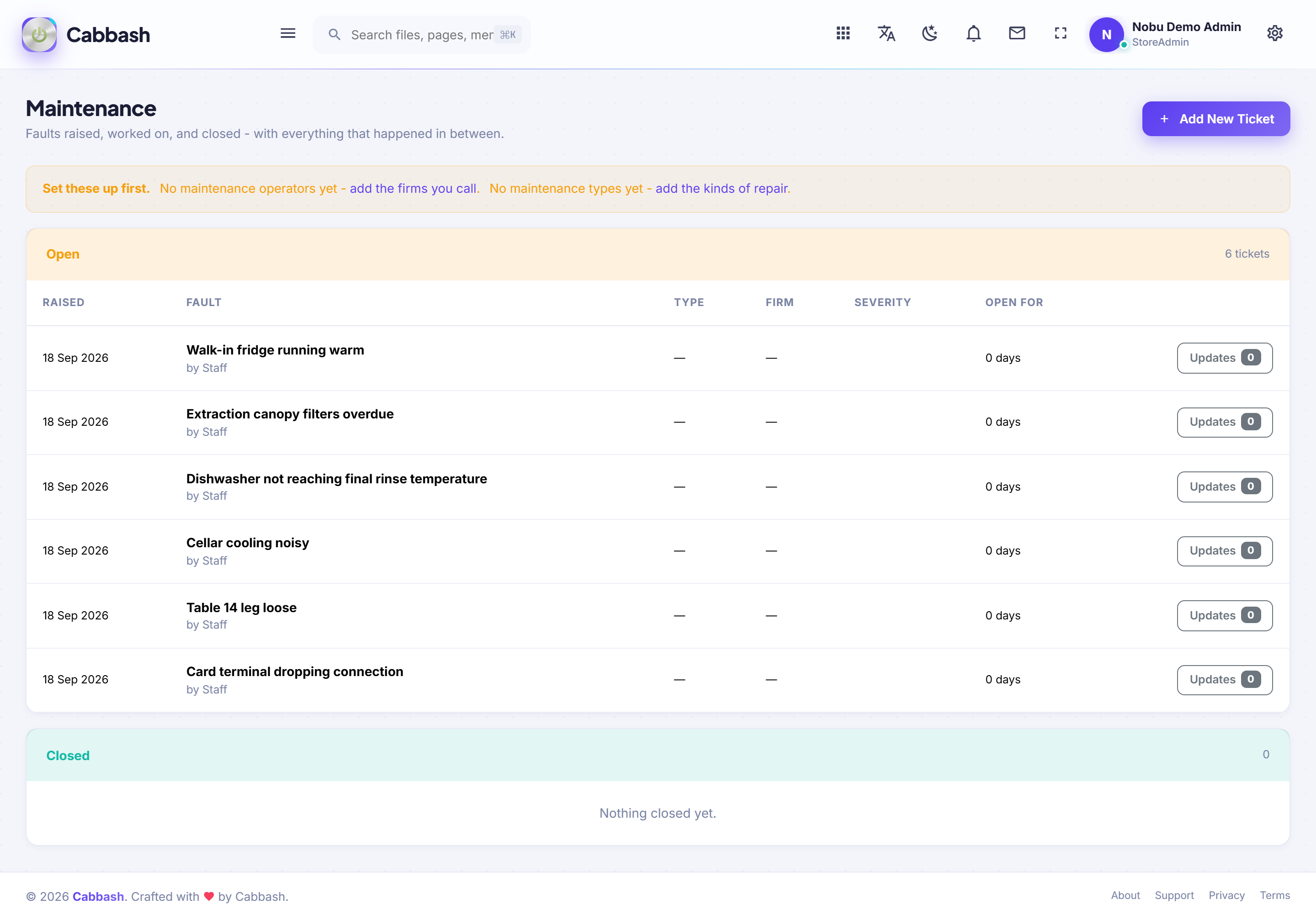Click the Open section header
1316x920 pixels.
(658, 254)
